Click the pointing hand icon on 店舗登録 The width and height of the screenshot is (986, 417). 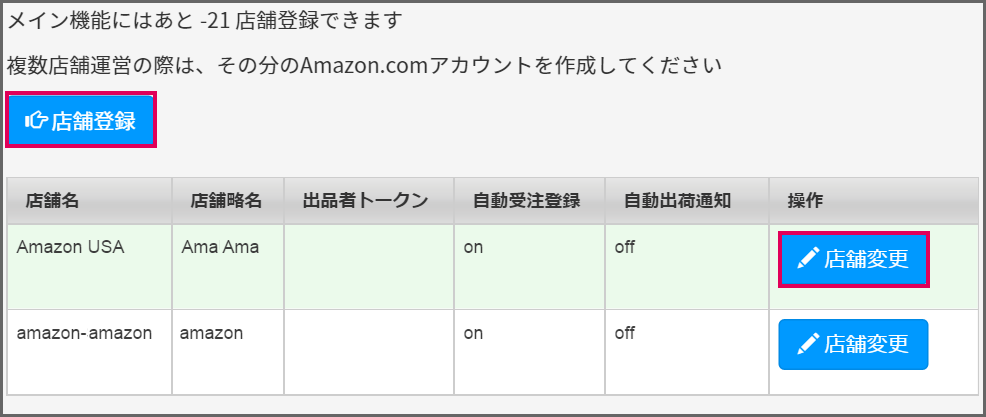coord(36,120)
